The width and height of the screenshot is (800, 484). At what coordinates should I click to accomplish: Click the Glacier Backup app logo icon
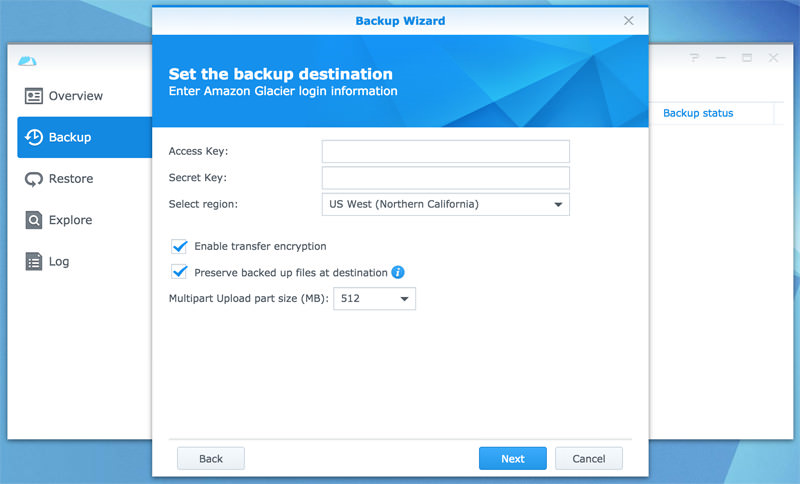[x=27, y=61]
